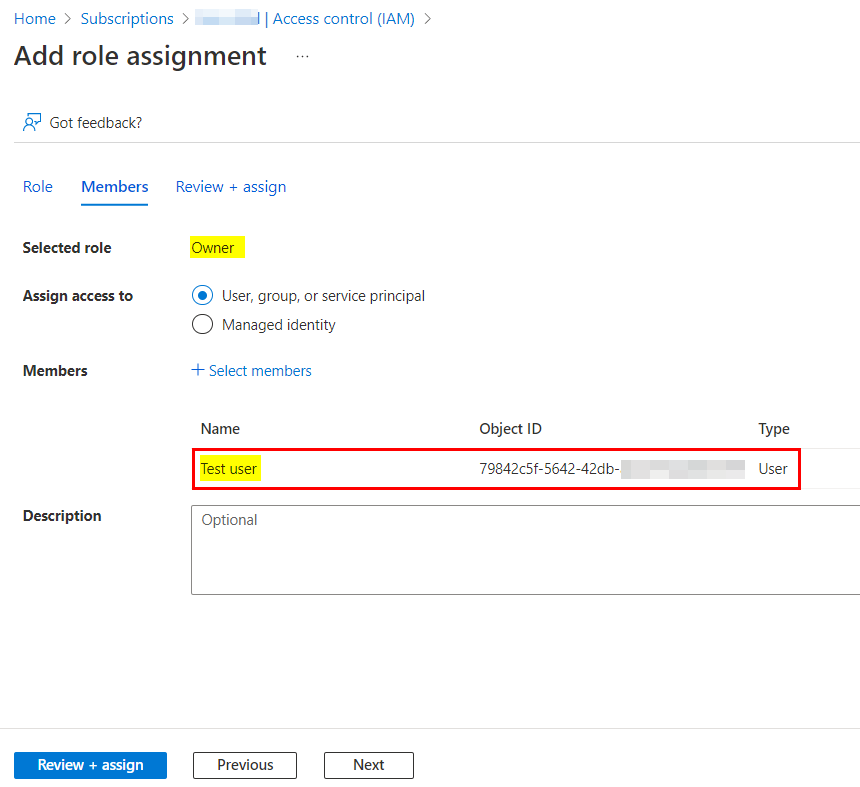Click the blue Review + assign button

click(90, 765)
